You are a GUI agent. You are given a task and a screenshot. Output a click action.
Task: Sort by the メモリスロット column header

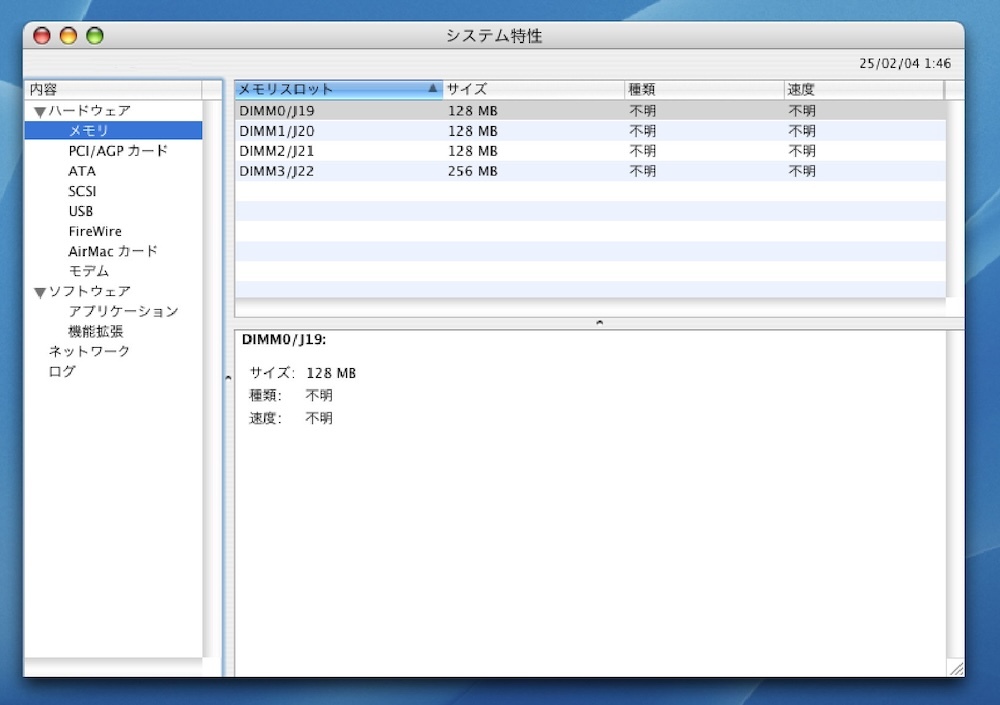339,89
